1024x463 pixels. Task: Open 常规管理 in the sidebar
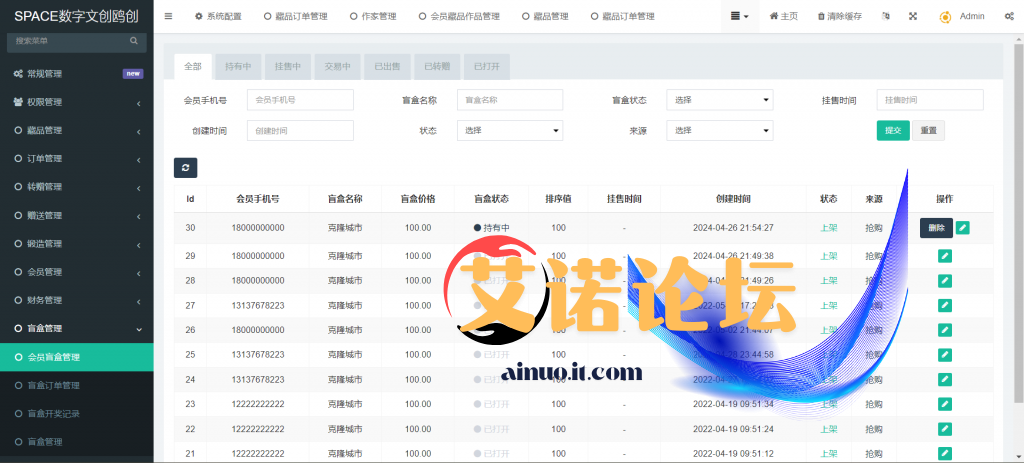pyautogui.click(x=76, y=74)
